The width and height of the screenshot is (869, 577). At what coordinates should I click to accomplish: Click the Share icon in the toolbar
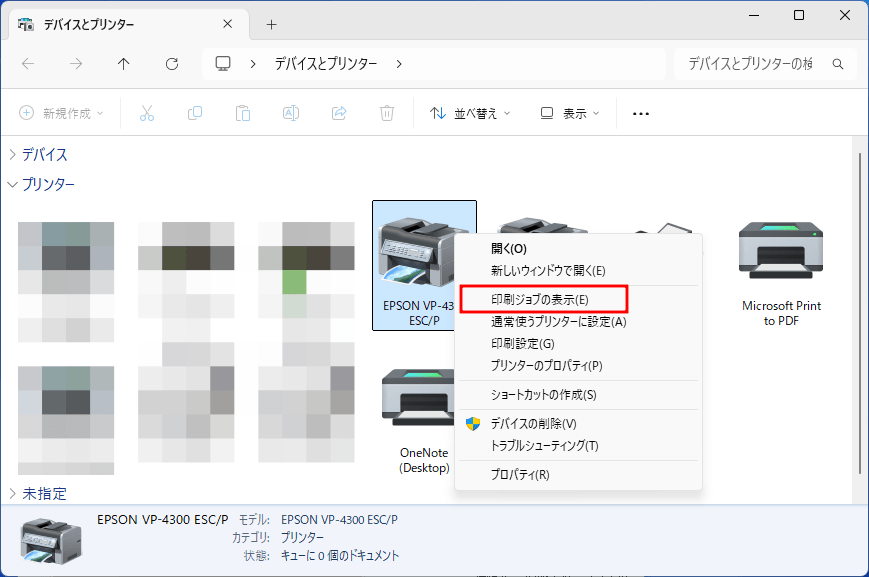click(339, 113)
